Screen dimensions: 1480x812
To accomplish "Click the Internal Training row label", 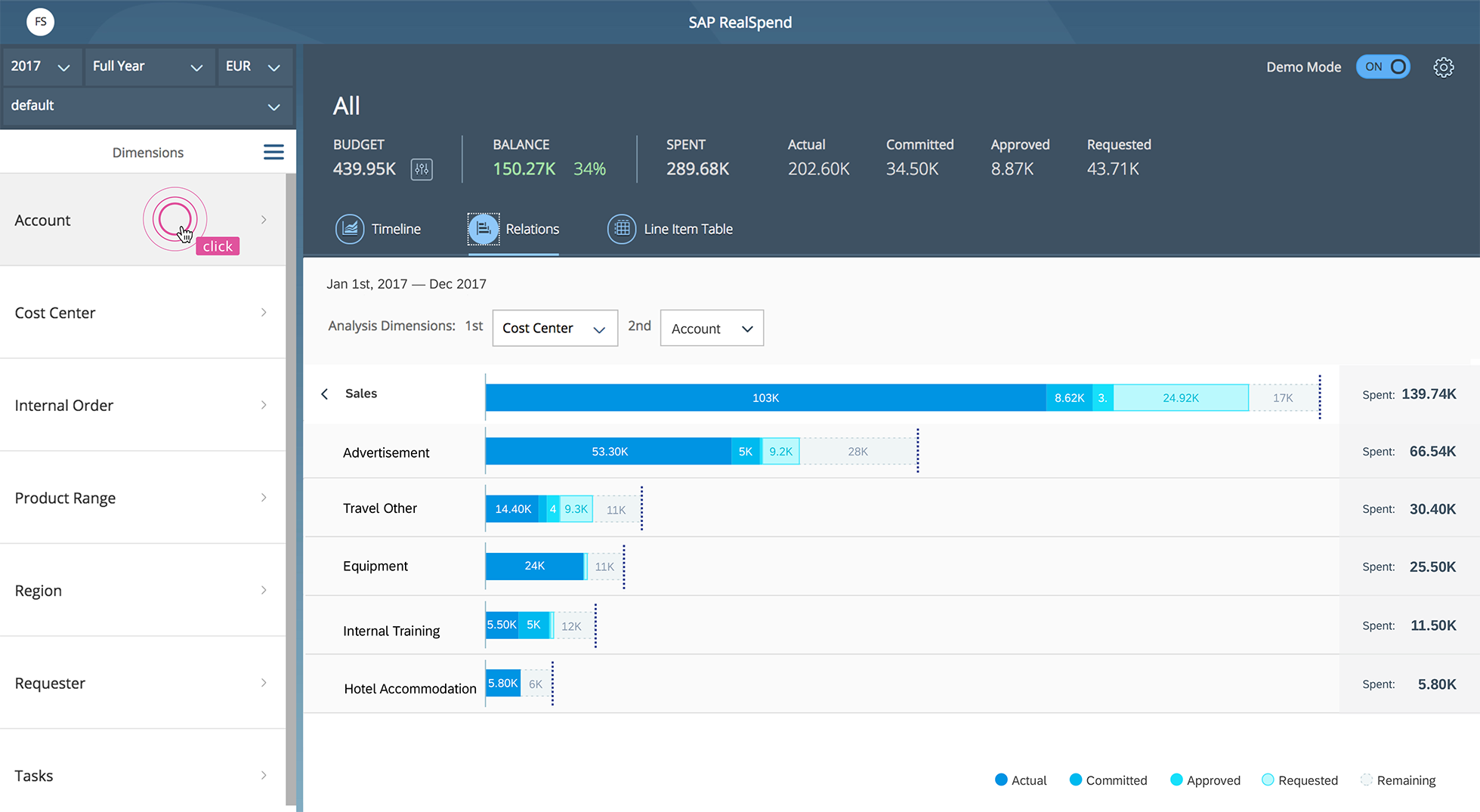I will 391,631.
